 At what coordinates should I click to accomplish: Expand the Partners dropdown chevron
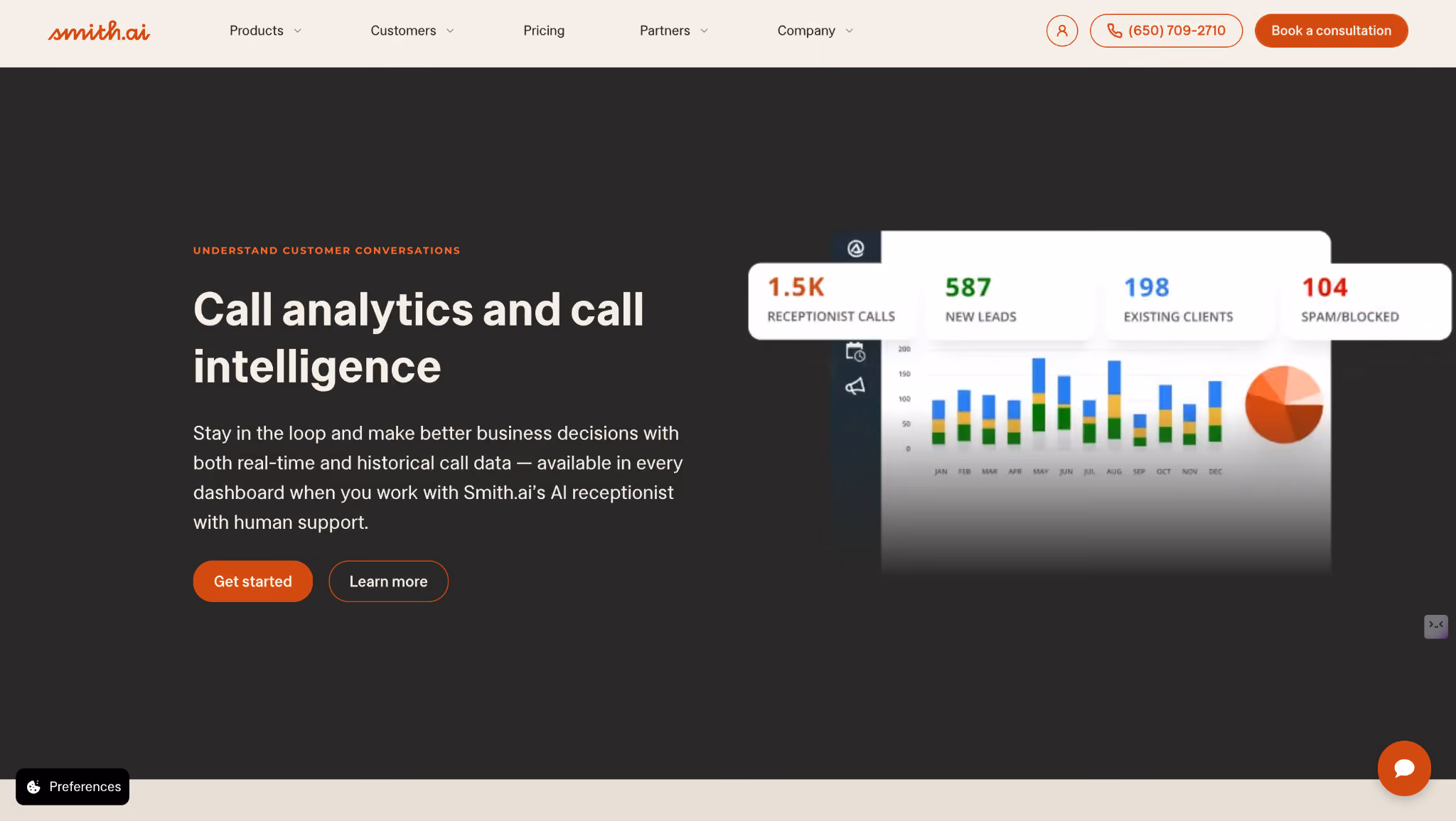(704, 31)
